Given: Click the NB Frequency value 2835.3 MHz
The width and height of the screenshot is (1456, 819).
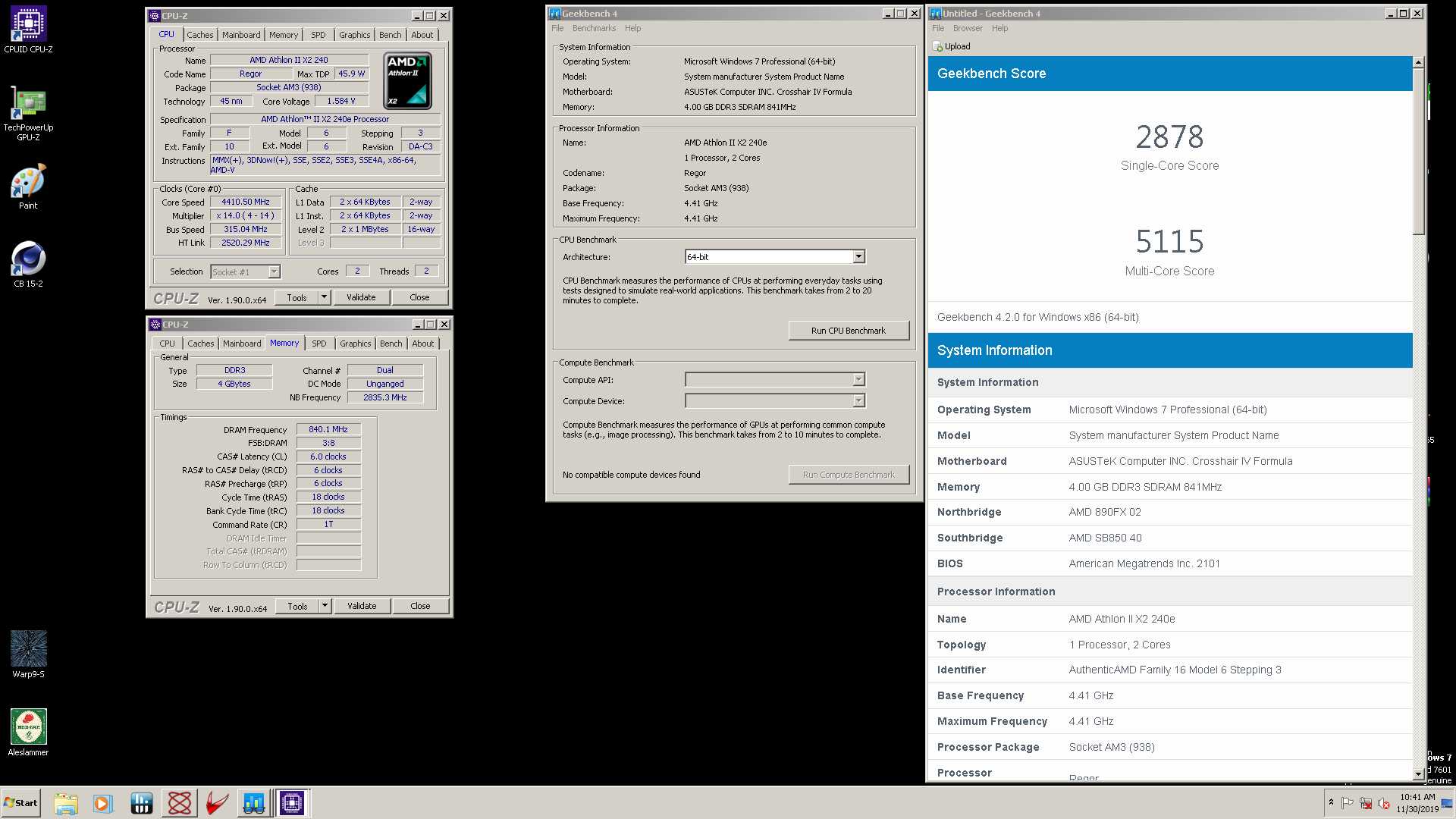Looking at the screenshot, I should (x=385, y=397).
